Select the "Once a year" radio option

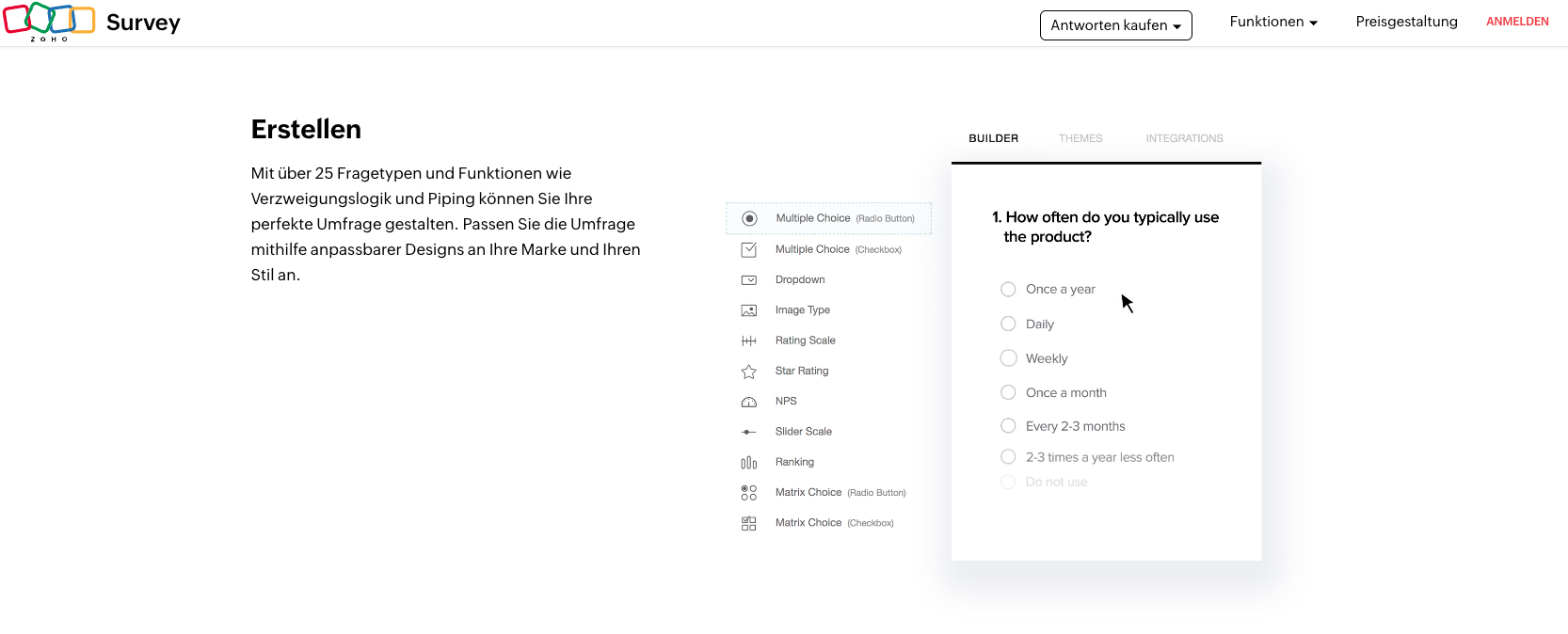1008,289
